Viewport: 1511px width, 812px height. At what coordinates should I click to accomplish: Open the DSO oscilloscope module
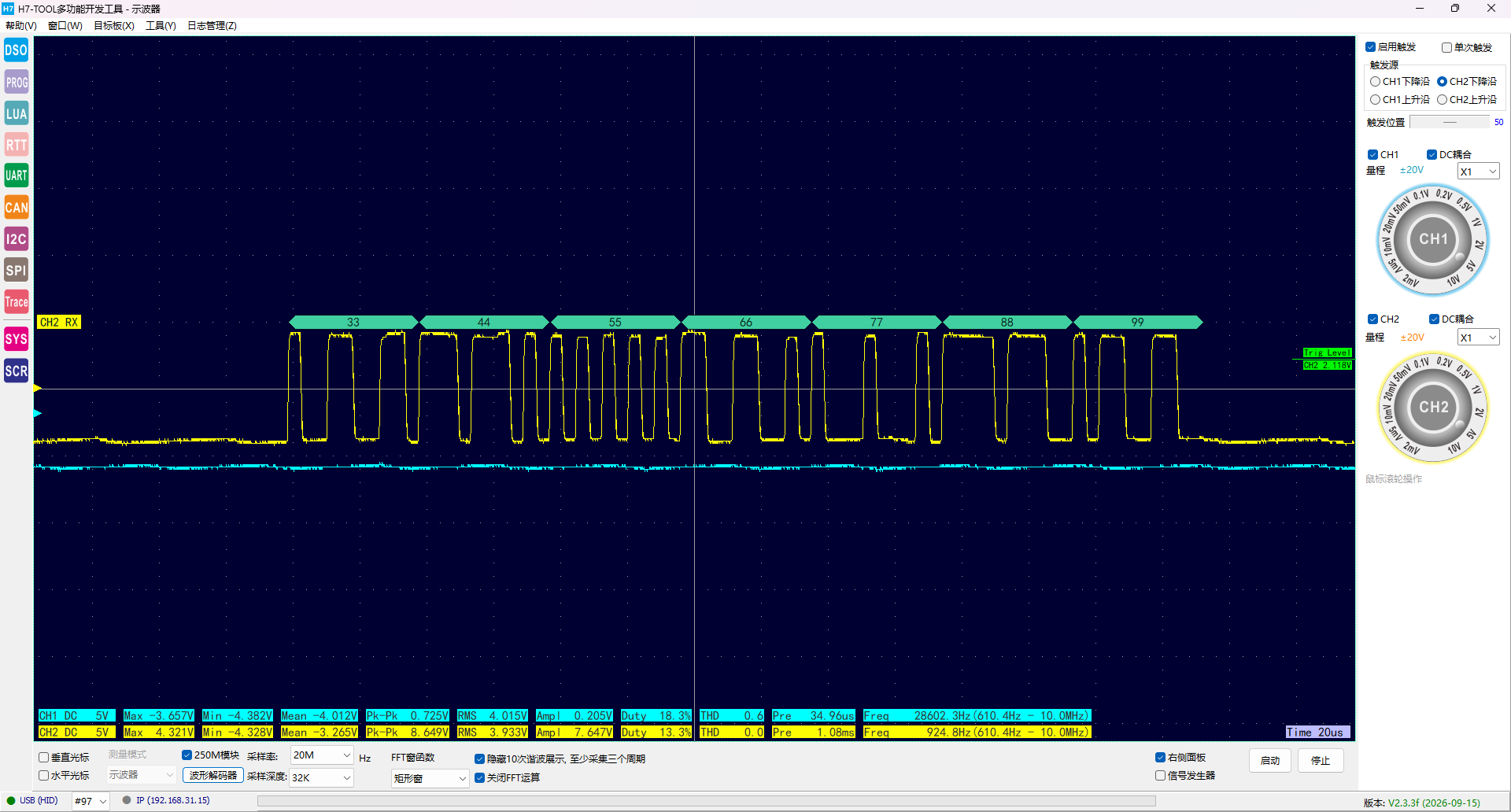click(x=16, y=50)
